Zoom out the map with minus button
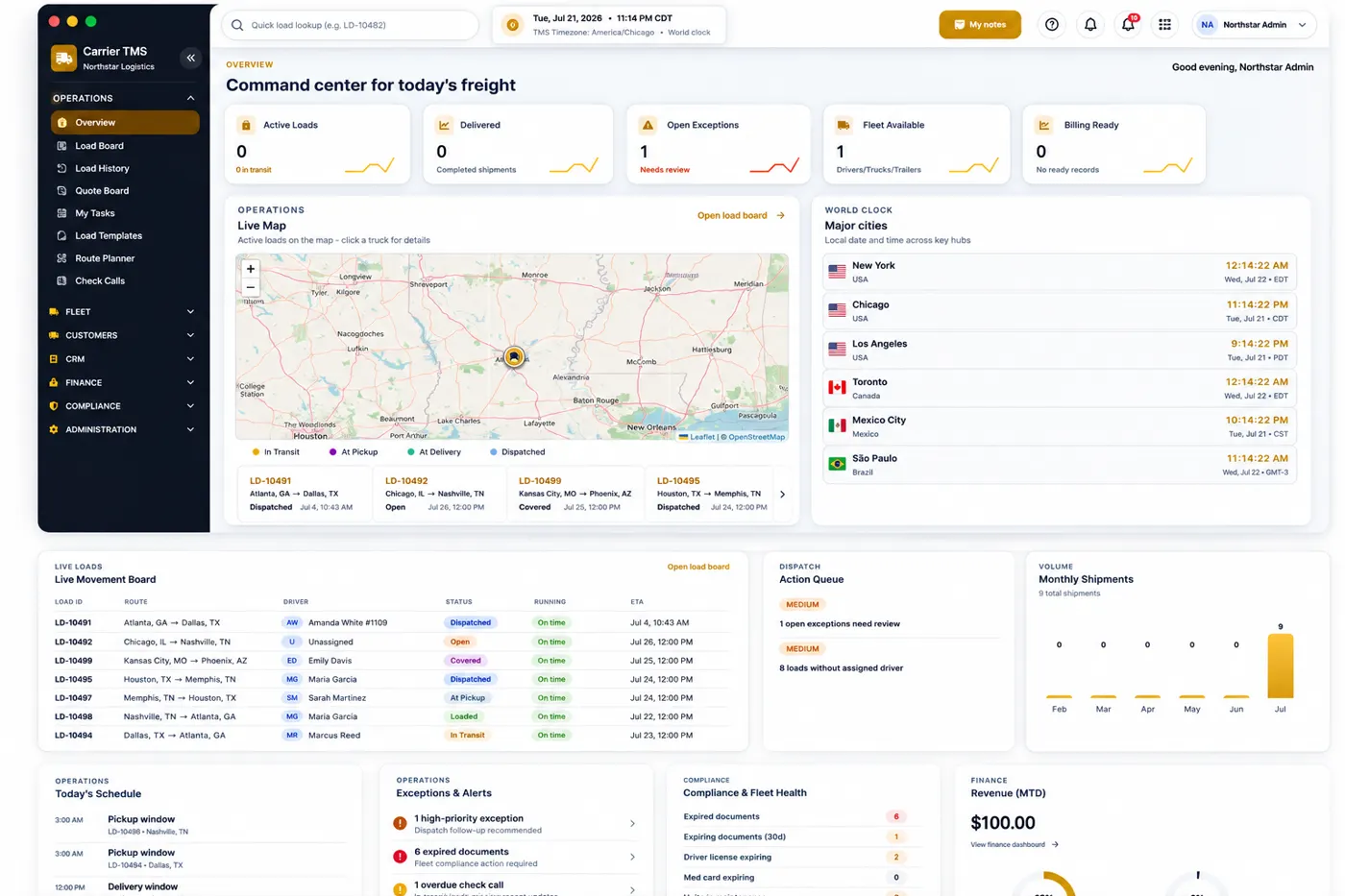Screen dimensions: 1345x896 coord(251,286)
